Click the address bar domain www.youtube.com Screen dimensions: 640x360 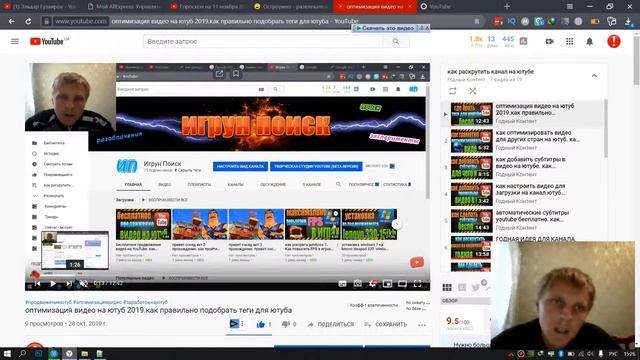point(80,21)
